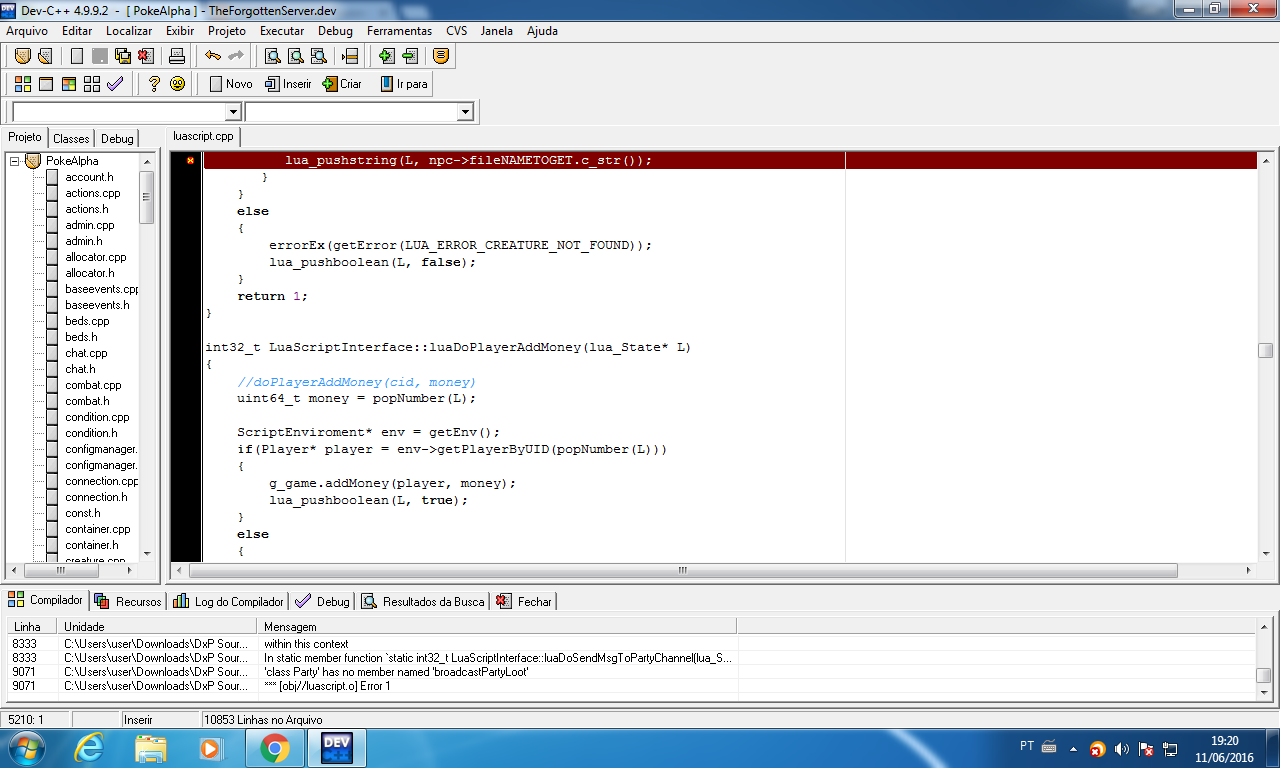Click the Save All floppy disks icon

[124, 56]
